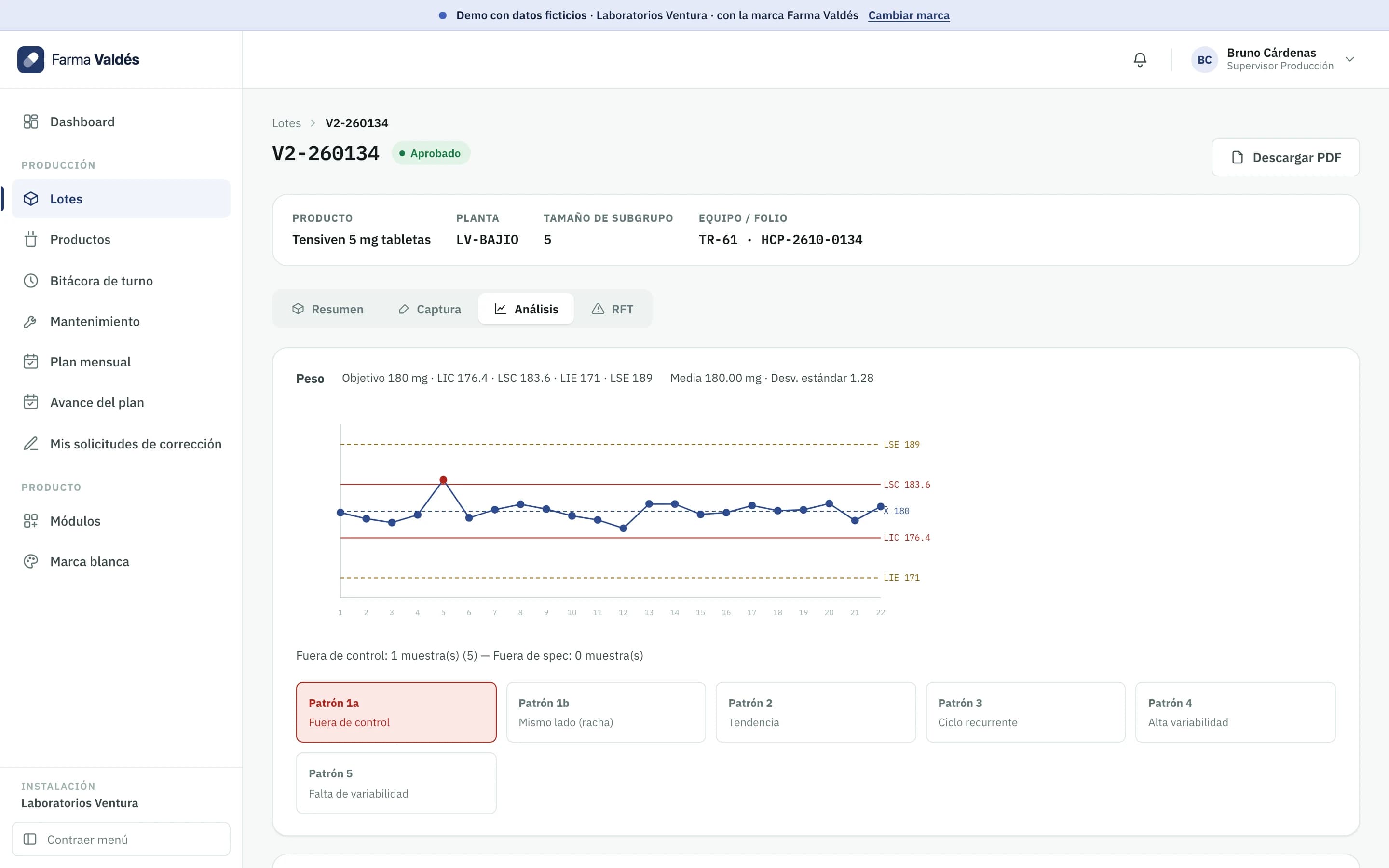Click the Bitácora de turno clock icon
Screen dimensions: 1389x868
(30, 281)
